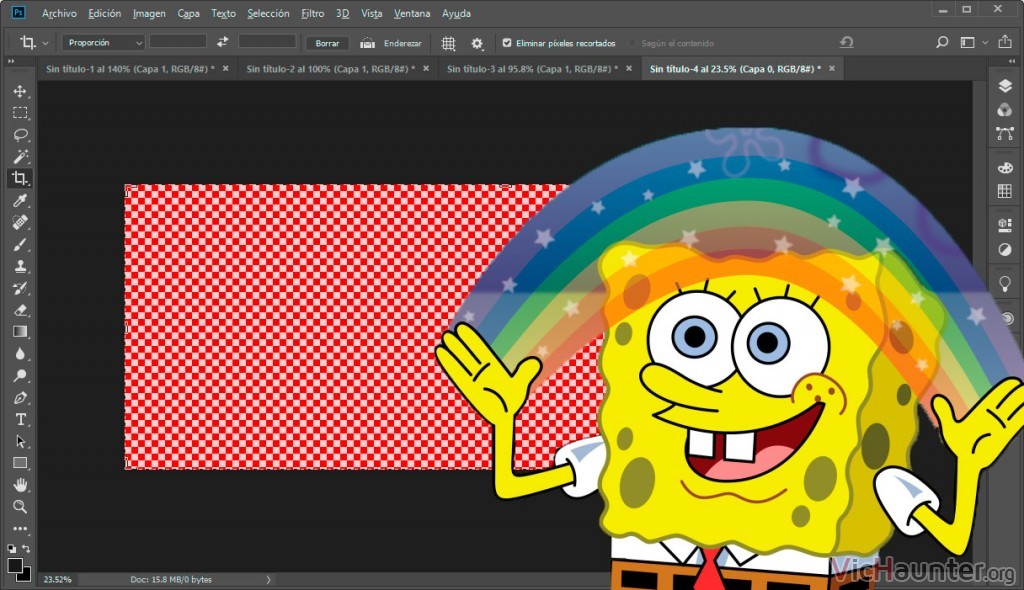Open the Imagen menu
1024x590 pixels.
[149, 13]
